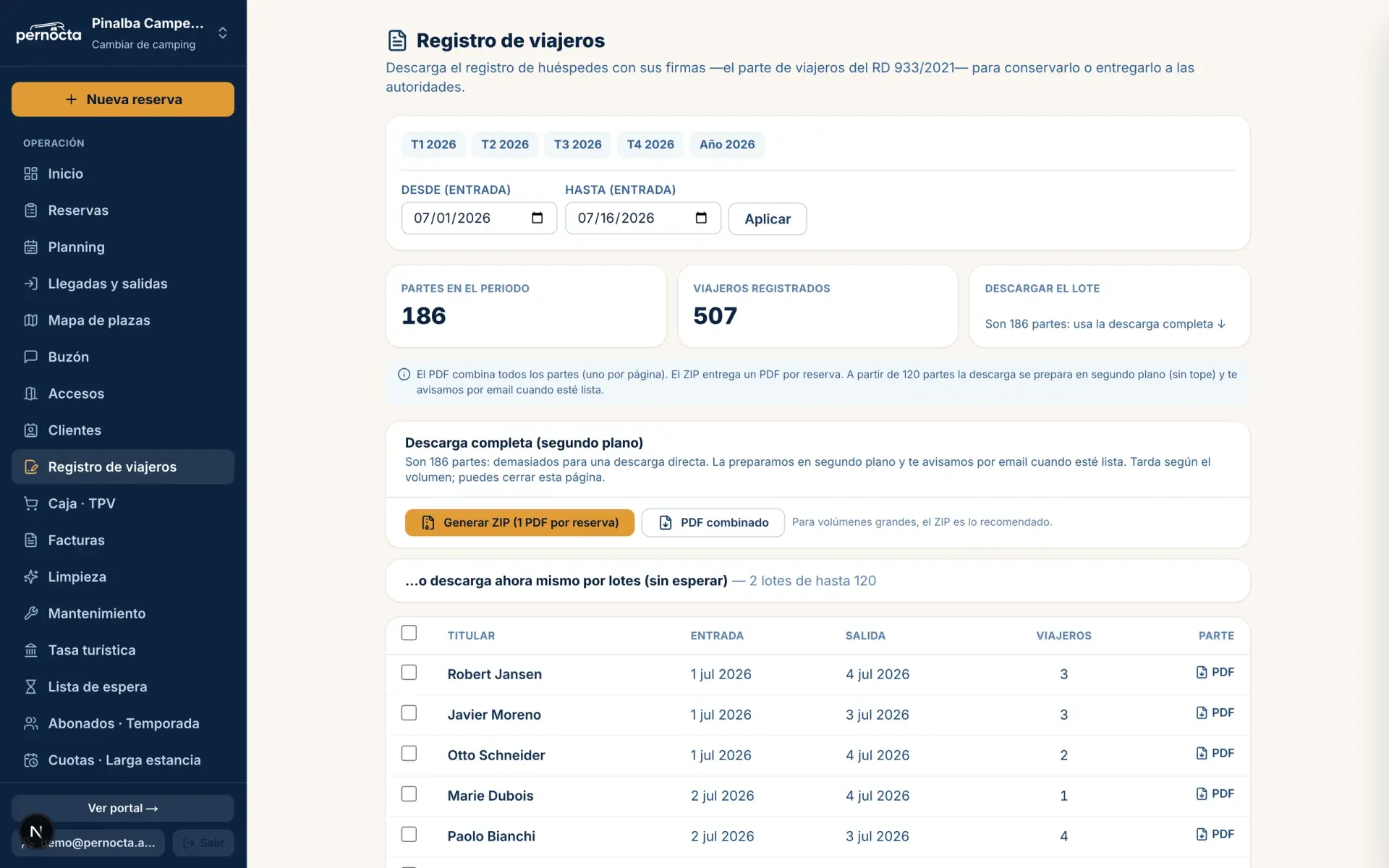Click the Limpieza sparkle icon
Viewport: 1389px width, 868px height.
point(30,576)
